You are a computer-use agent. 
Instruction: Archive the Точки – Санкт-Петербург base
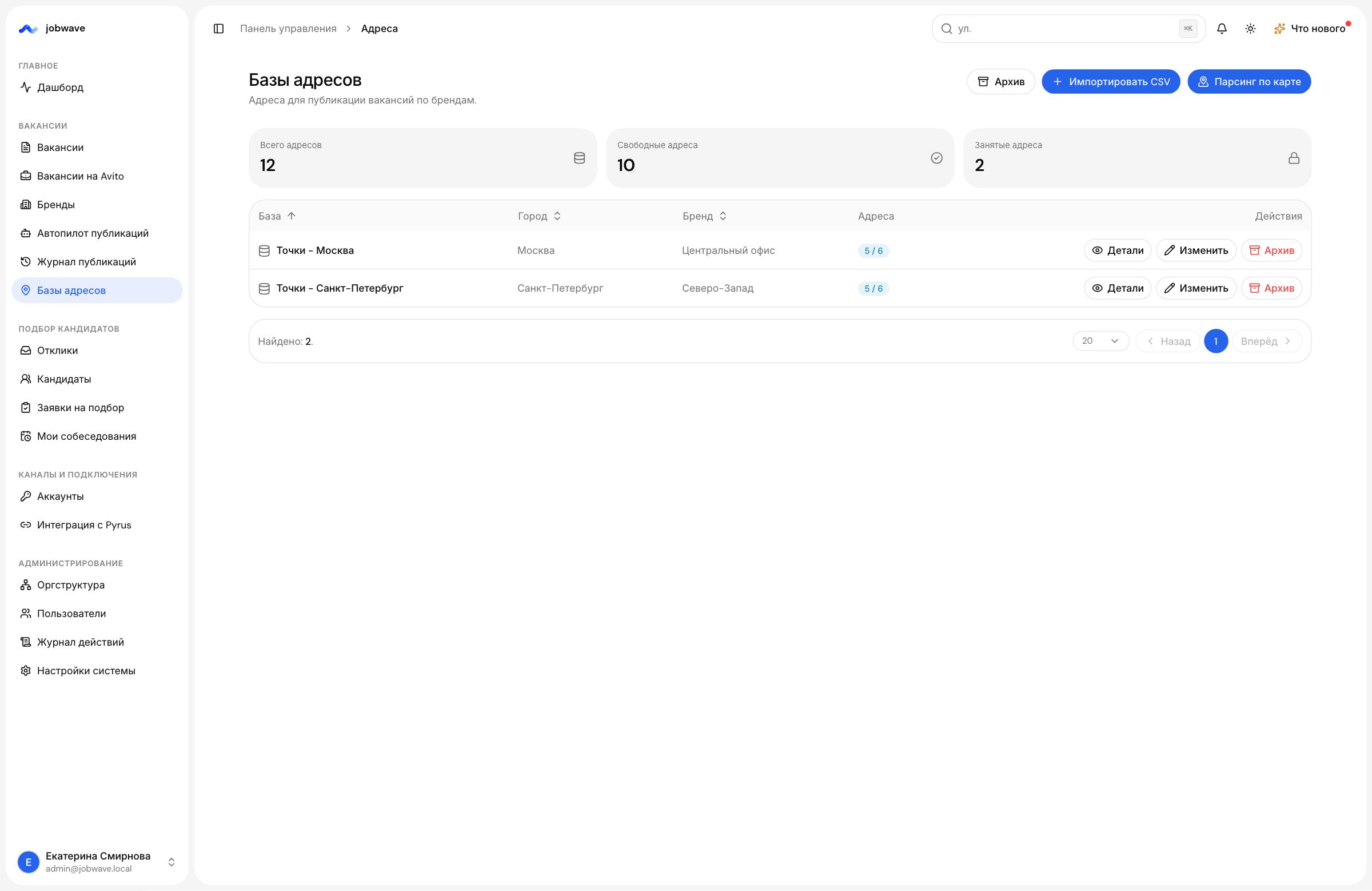[1271, 288]
